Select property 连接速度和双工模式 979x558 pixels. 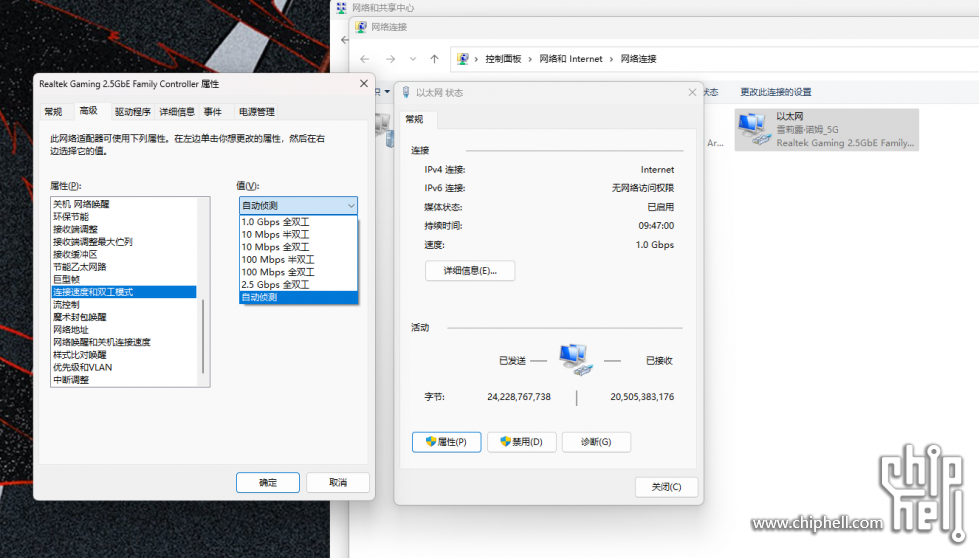click(x=124, y=291)
